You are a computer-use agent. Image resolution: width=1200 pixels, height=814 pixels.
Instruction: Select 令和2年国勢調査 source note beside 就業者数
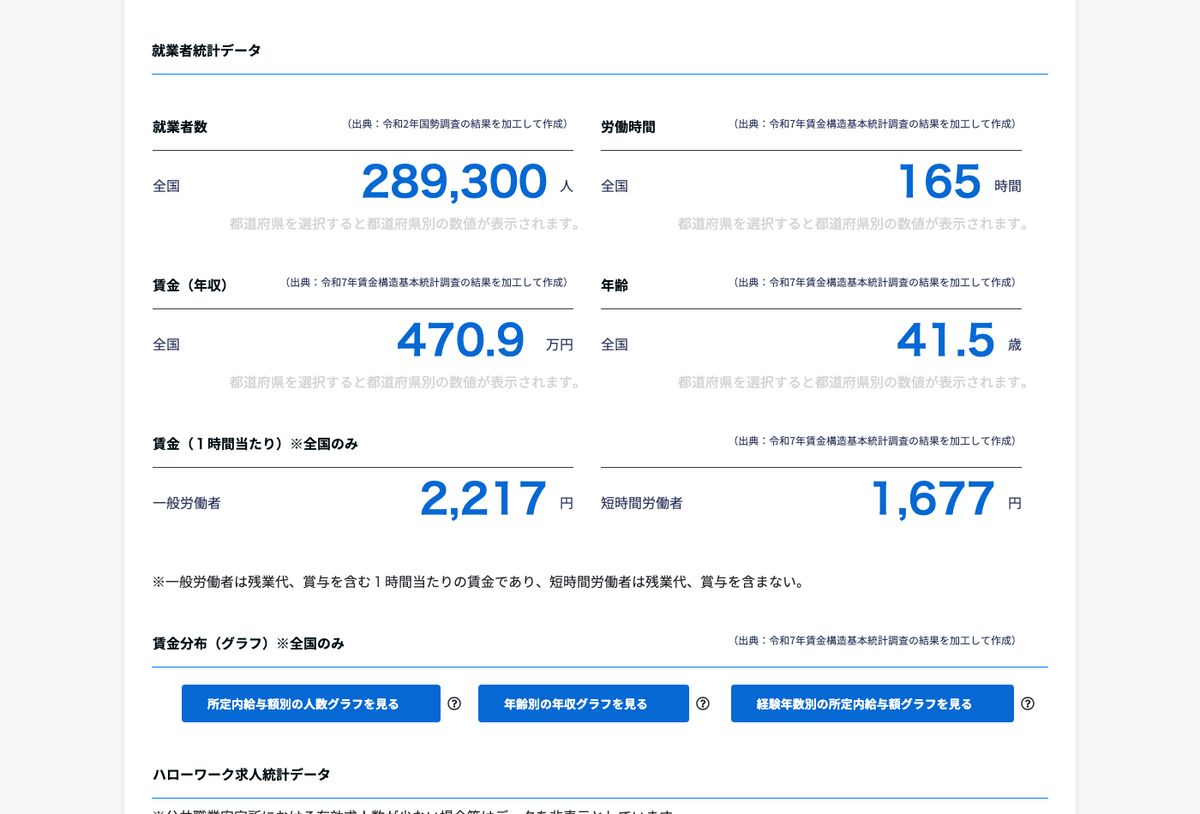coord(458,124)
